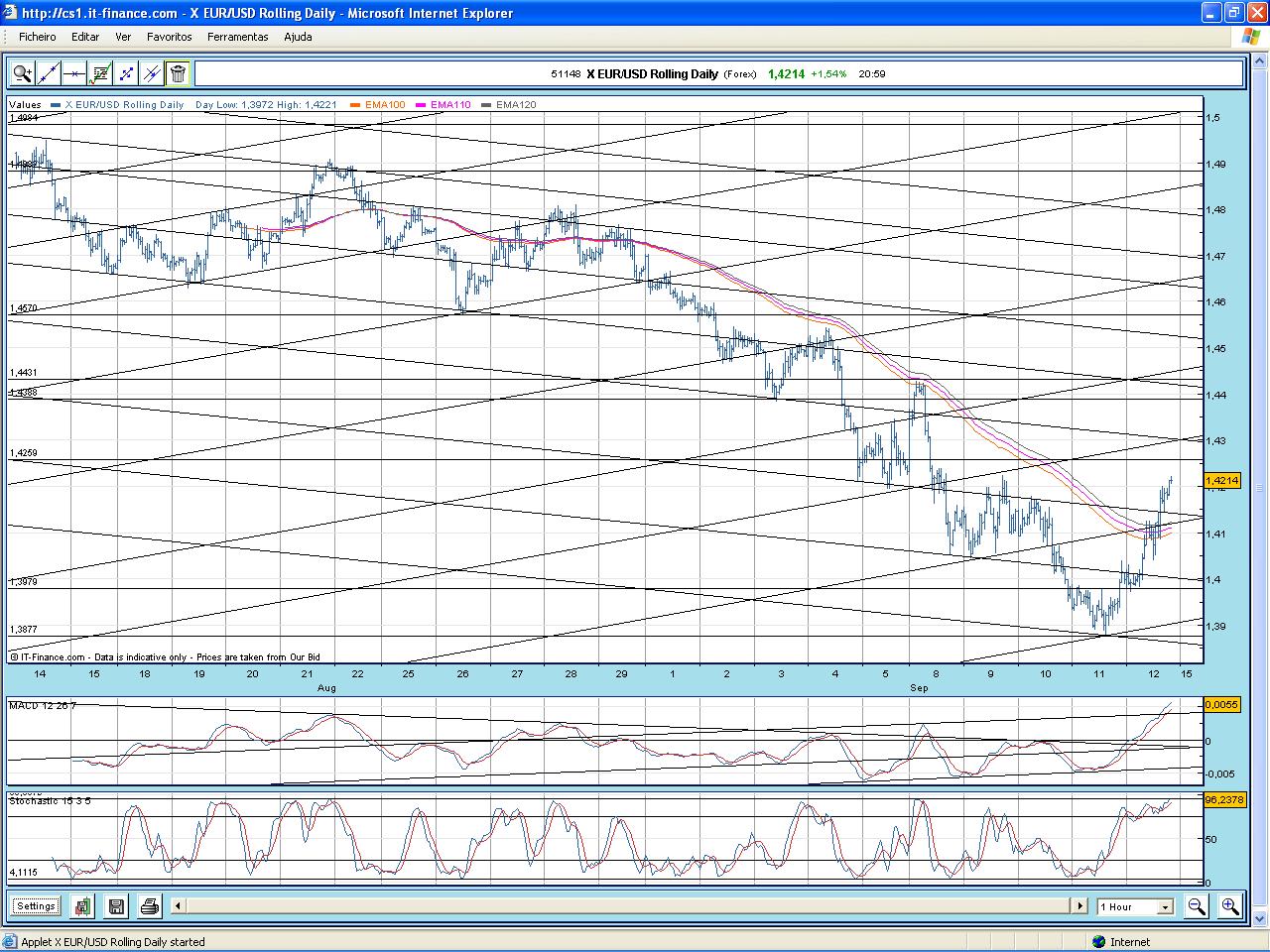The width and height of the screenshot is (1270, 952).
Task: Click the horizontal chart scrollbar track
Action: click(629, 906)
